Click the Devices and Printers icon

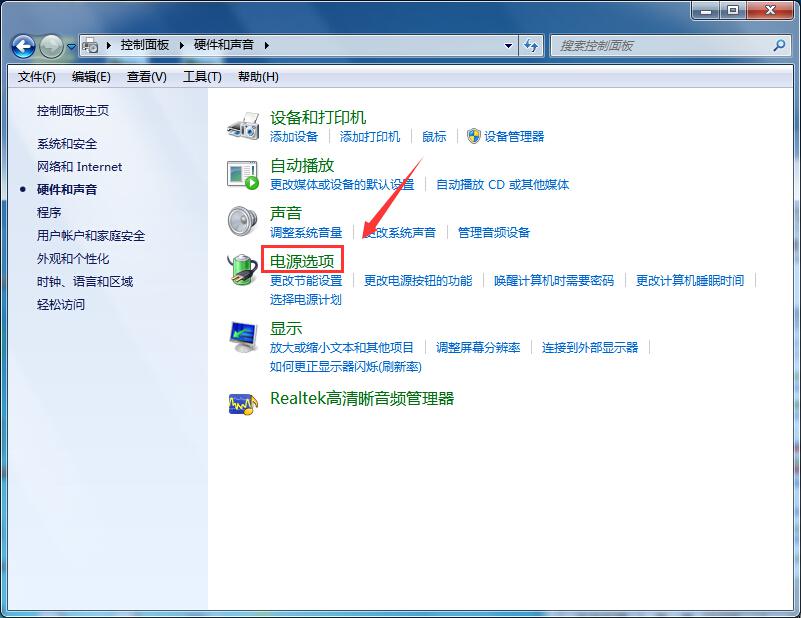click(243, 126)
